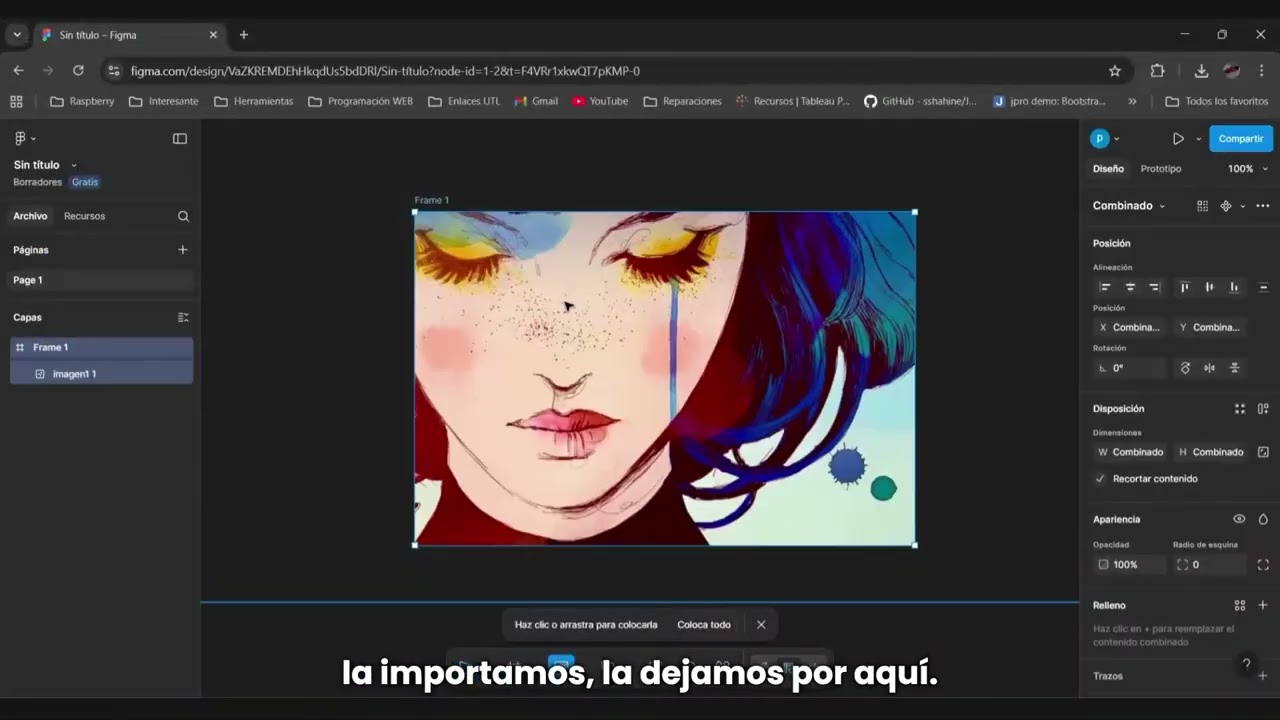Toggle Recortar contenido checkbox
The image size is (1280, 720).
(x=1100, y=479)
